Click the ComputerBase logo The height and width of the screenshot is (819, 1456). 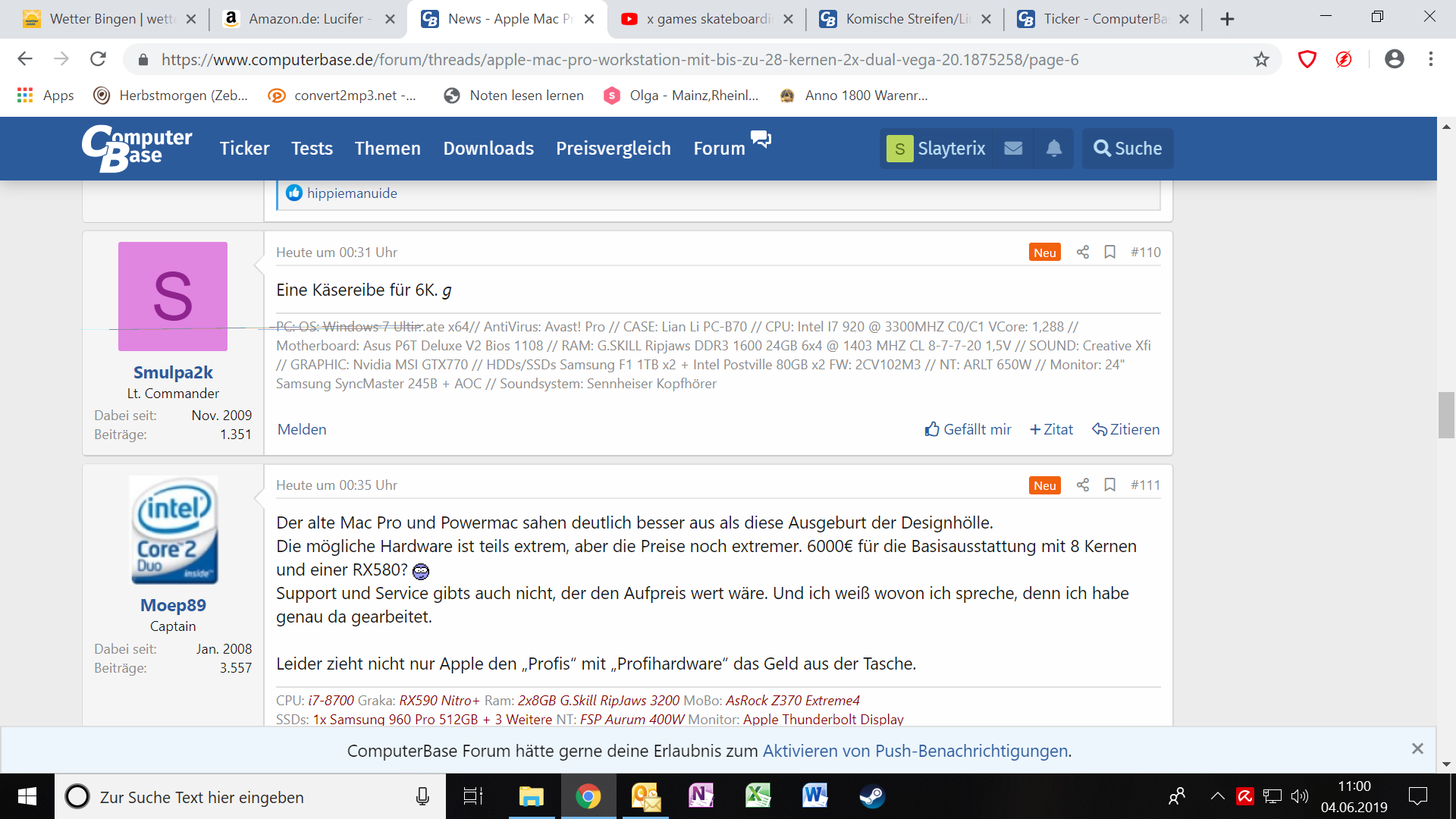pos(137,148)
